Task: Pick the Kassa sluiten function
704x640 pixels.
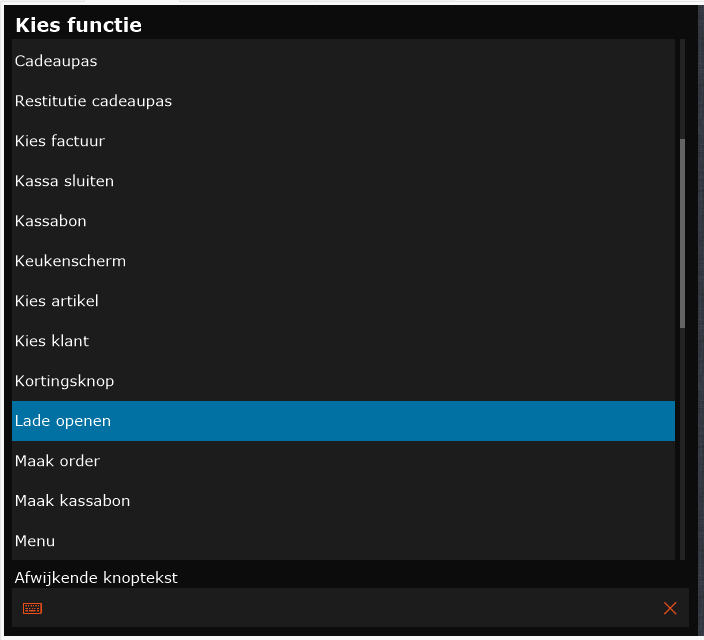Action: [343, 181]
